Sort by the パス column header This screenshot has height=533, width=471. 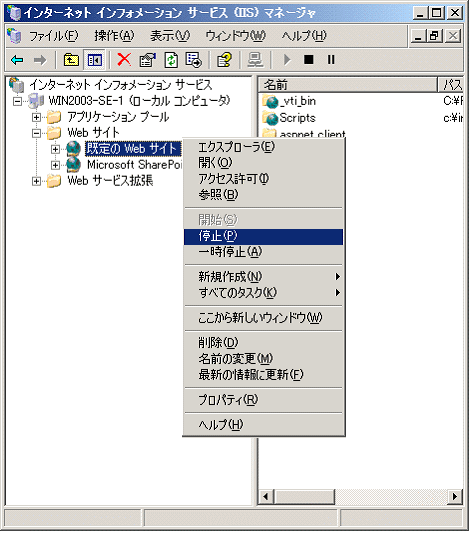[x=450, y=85]
